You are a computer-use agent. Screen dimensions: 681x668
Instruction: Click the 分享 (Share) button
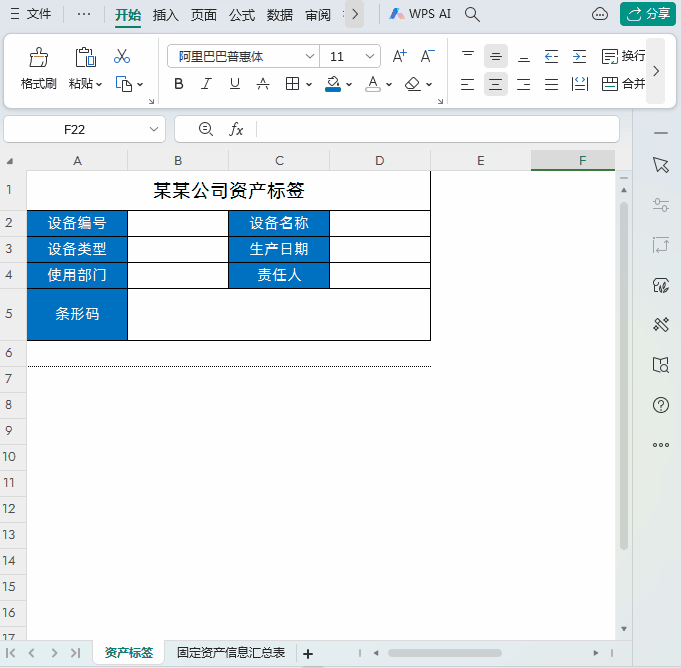pyautogui.click(x=647, y=14)
